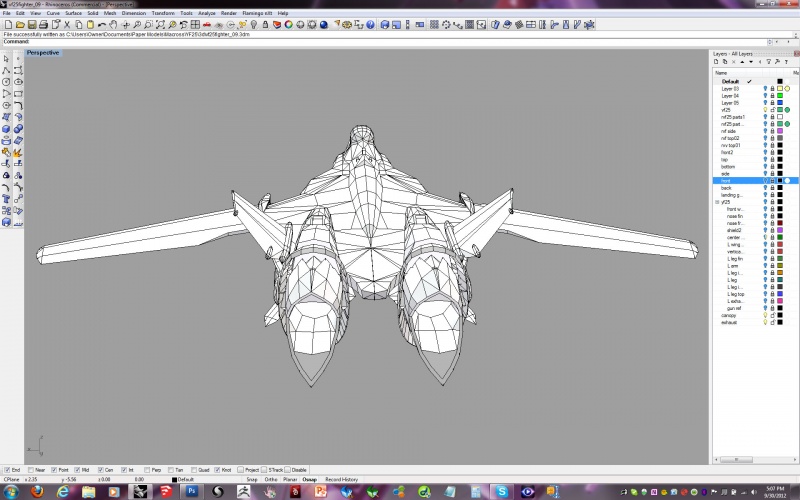Screen dimensions: 800x500
Task: Click the light bulb hide objects icon
Action: (x=254, y=24)
